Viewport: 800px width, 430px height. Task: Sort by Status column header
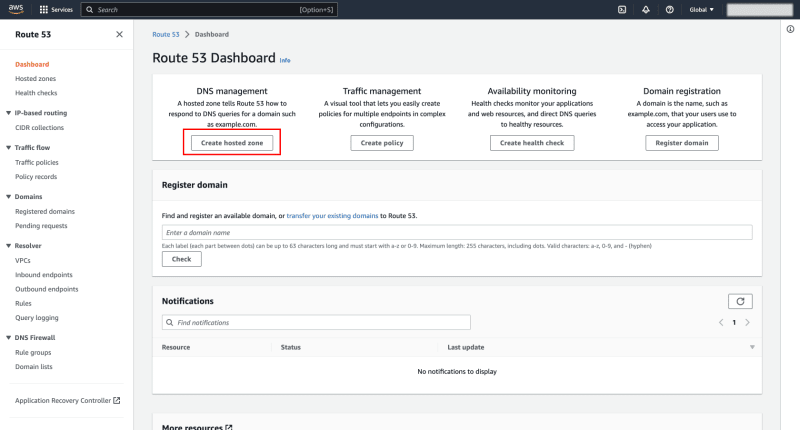(x=290, y=347)
